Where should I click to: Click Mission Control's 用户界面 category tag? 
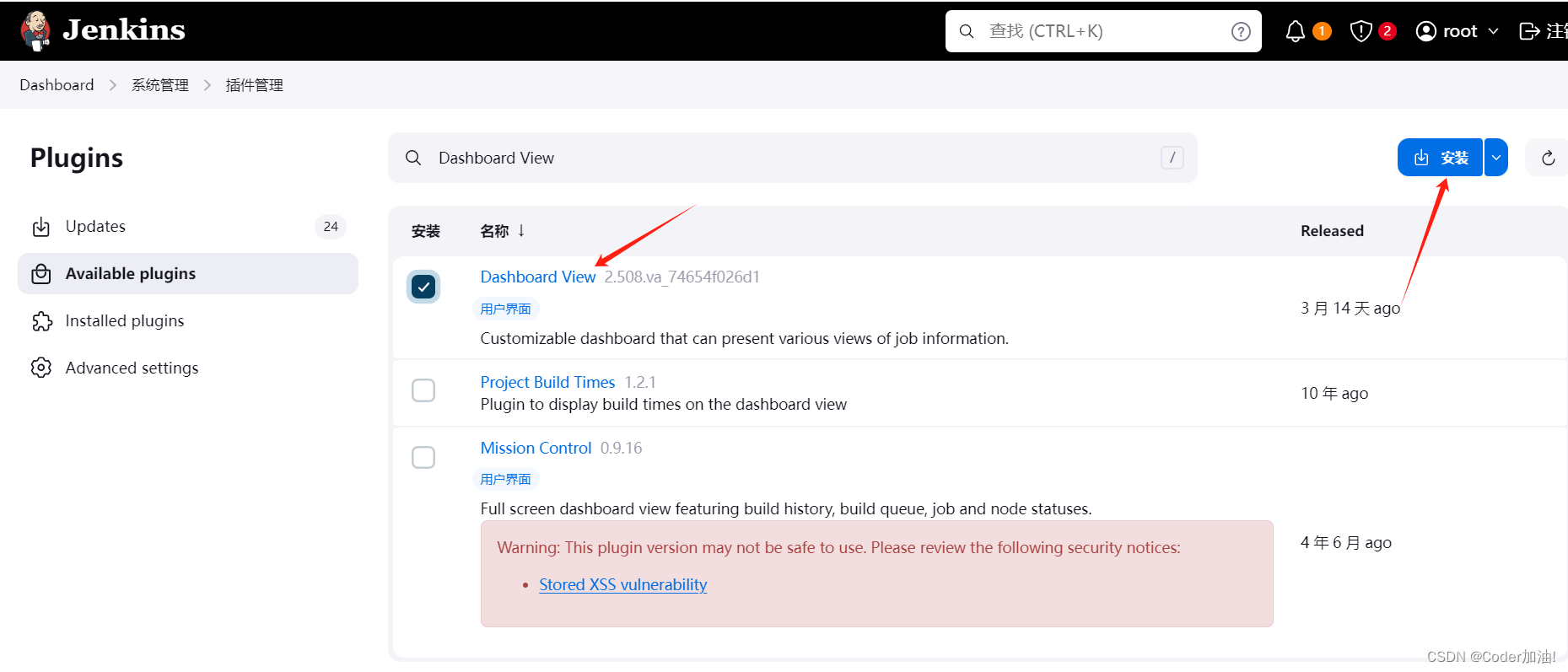tap(505, 479)
